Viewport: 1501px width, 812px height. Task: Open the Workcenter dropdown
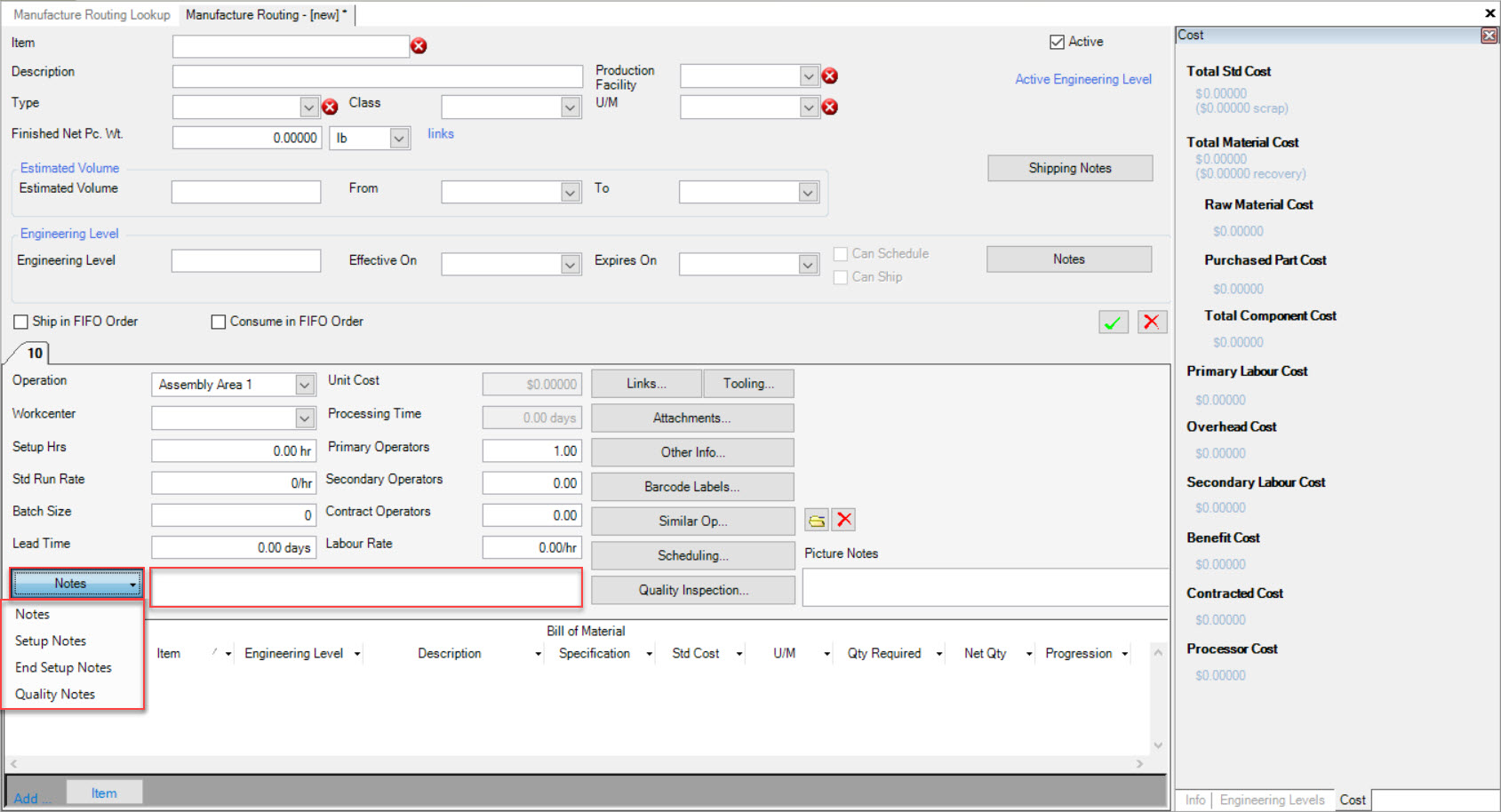tap(305, 418)
